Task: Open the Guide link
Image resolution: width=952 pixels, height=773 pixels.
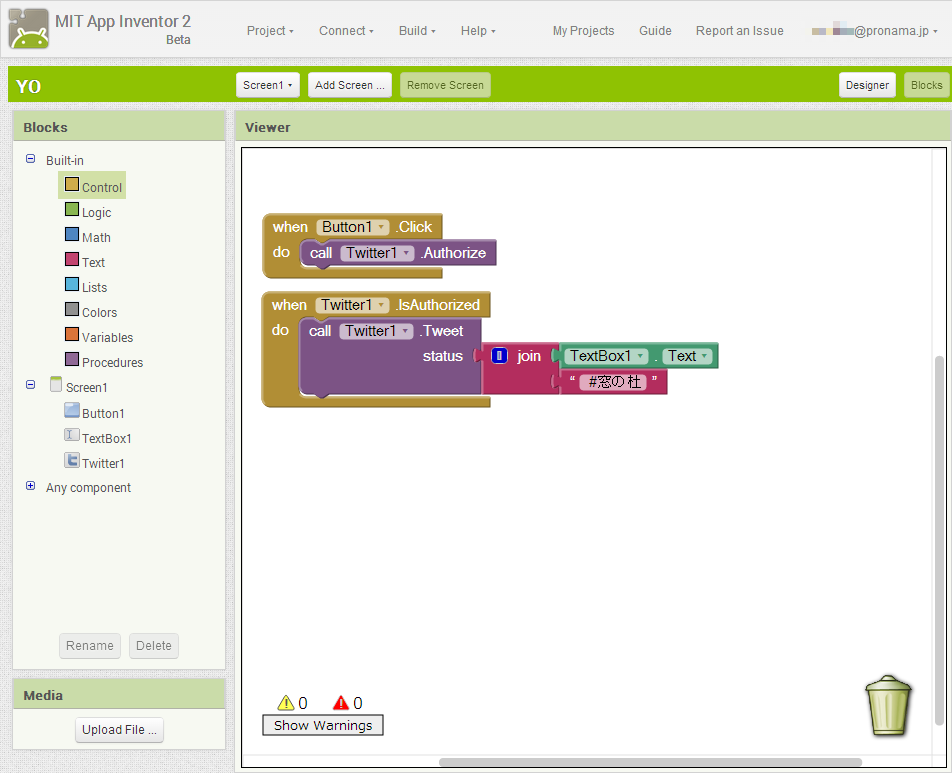Action: pyautogui.click(x=655, y=31)
